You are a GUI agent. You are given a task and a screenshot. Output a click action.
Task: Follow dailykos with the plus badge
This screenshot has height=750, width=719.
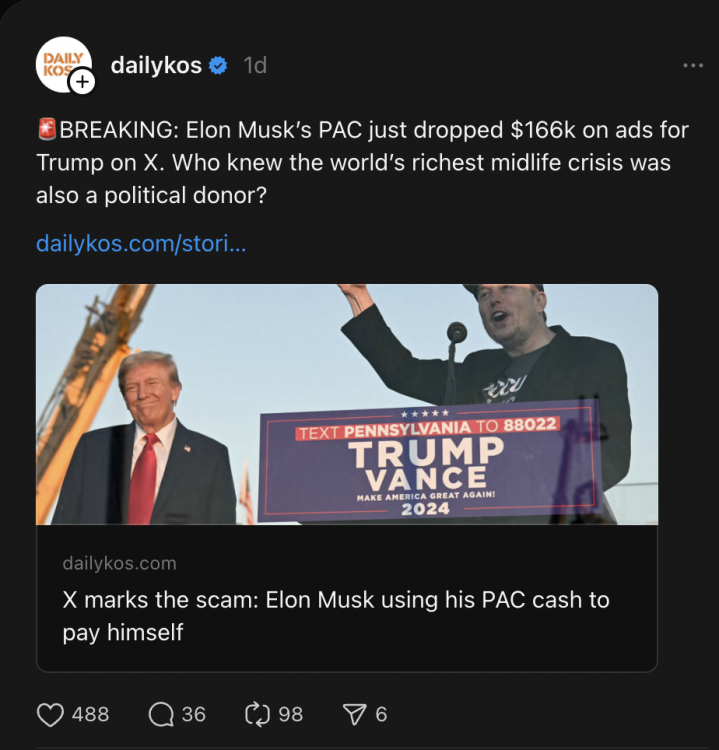tap(82, 82)
